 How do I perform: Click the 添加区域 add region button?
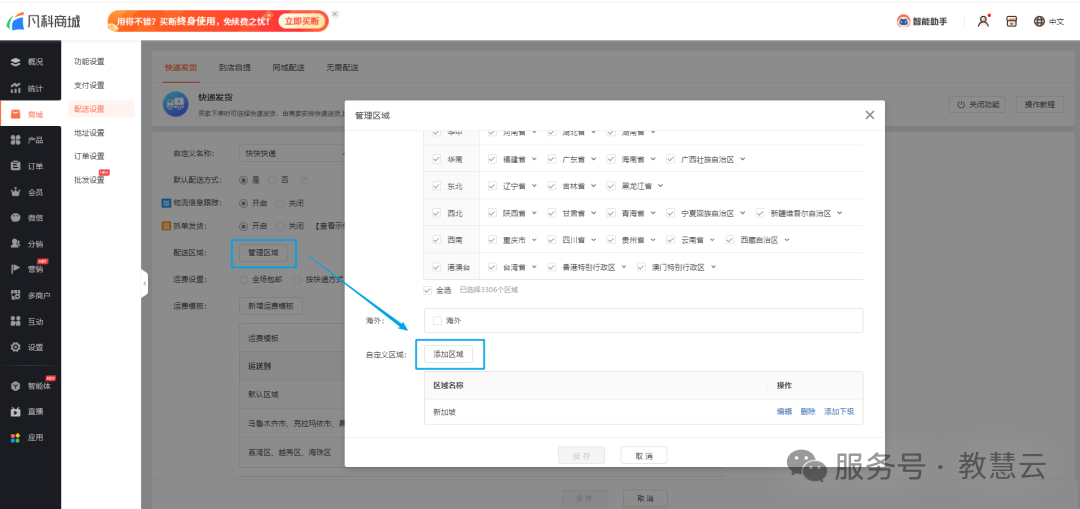449,354
